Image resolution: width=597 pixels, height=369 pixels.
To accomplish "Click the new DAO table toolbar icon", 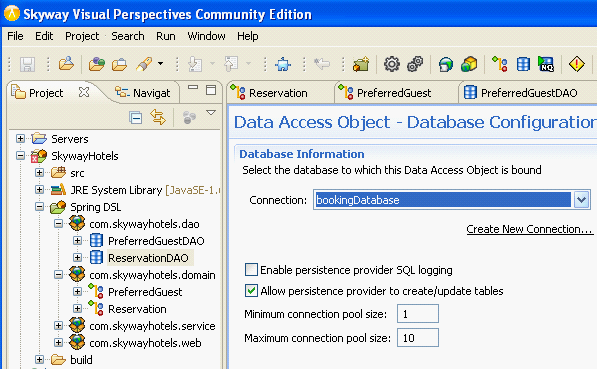I will pyautogui.click(x=523, y=64).
